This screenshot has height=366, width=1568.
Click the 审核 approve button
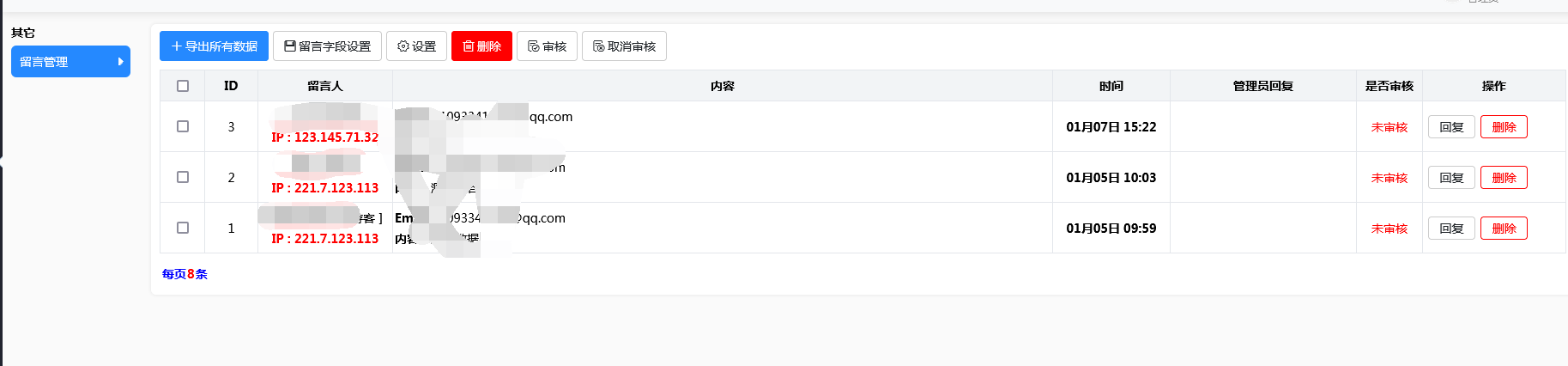coord(547,46)
